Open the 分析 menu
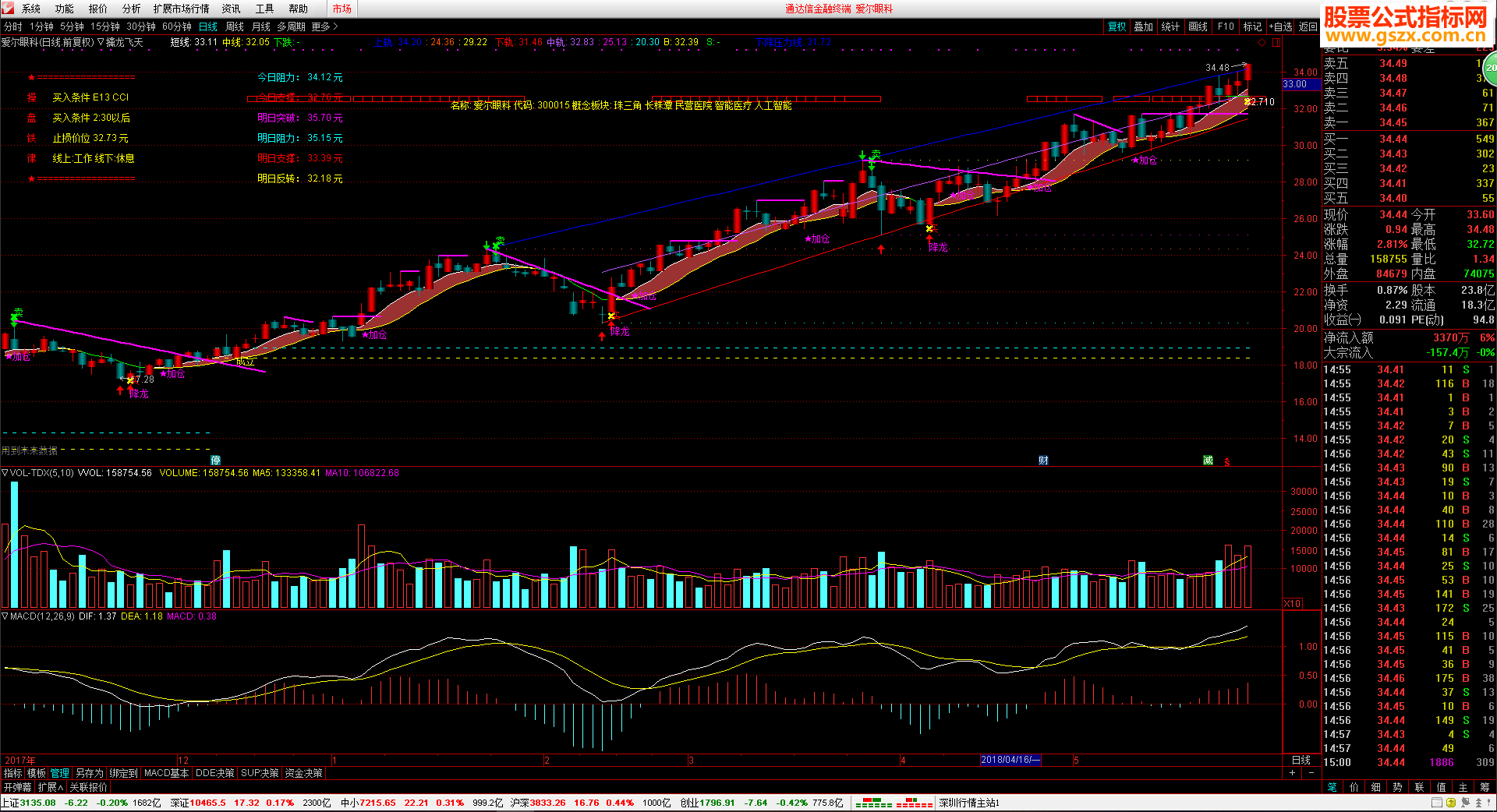The image size is (1497, 812). coord(132,9)
